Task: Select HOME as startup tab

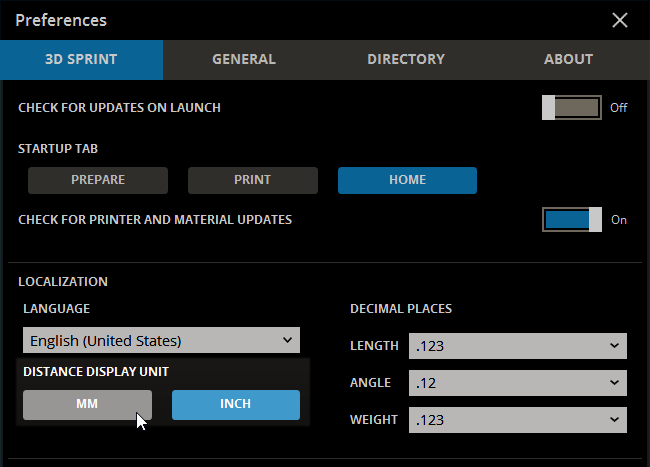Action: (407, 180)
